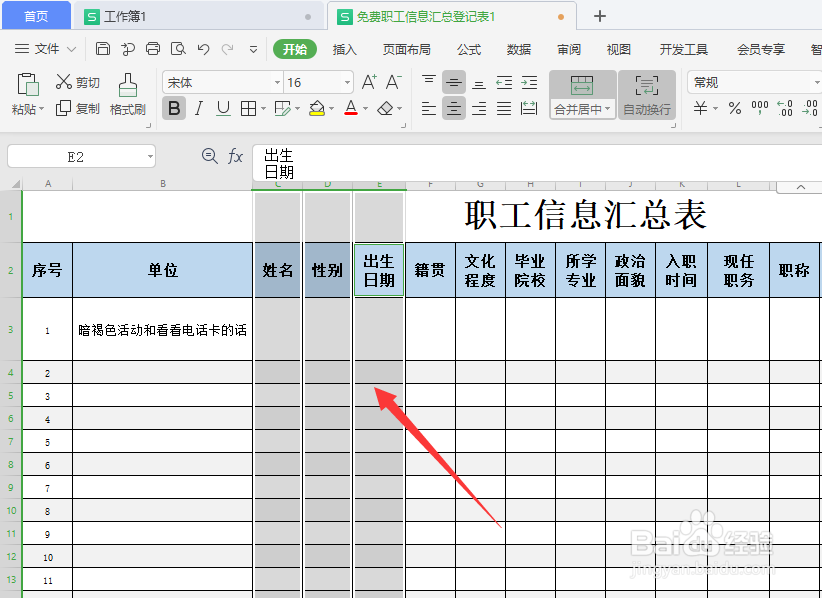Image resolution: width=822 pixels, height=598 pixels.
Task: Click the increase decimal places icon
Action: tap(783, 107)
